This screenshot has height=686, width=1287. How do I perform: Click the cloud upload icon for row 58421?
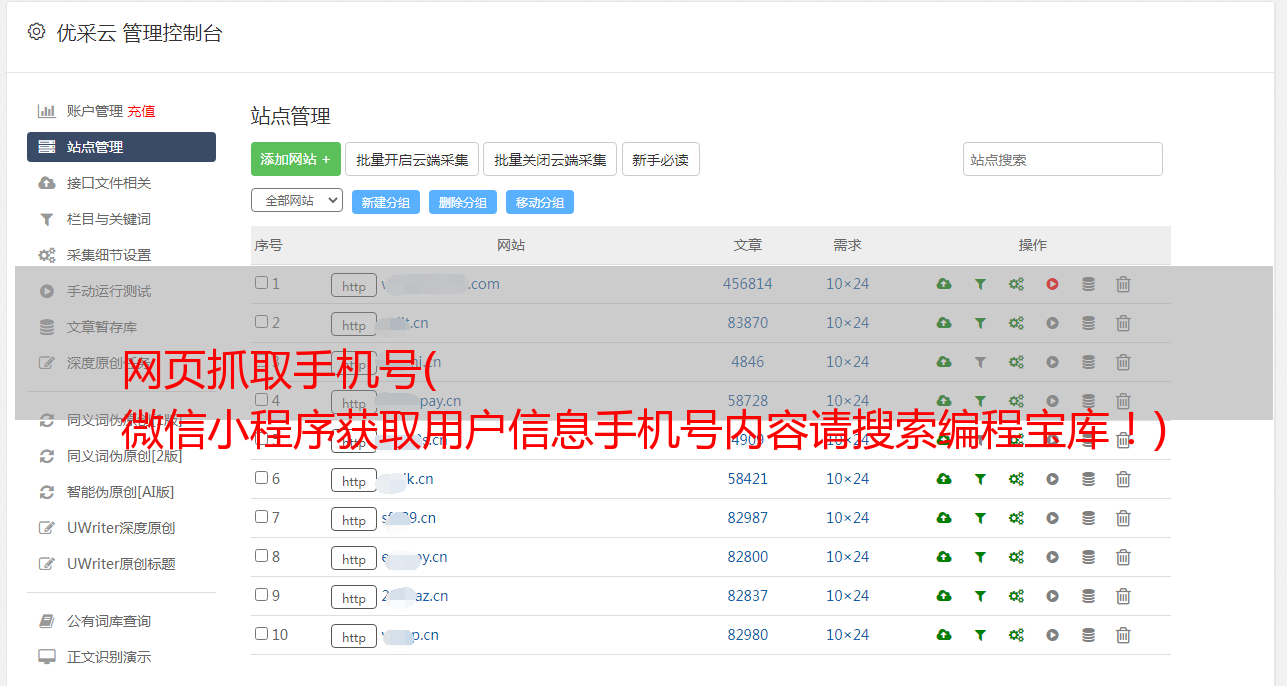click(944, 479)
